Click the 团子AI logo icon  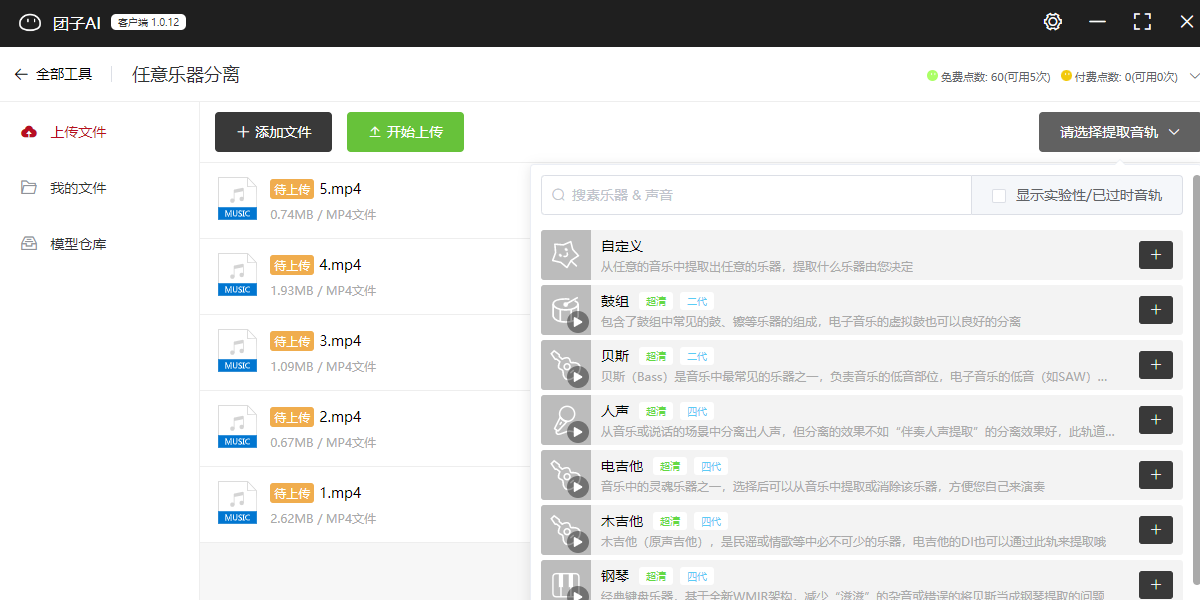pos(30,22)
